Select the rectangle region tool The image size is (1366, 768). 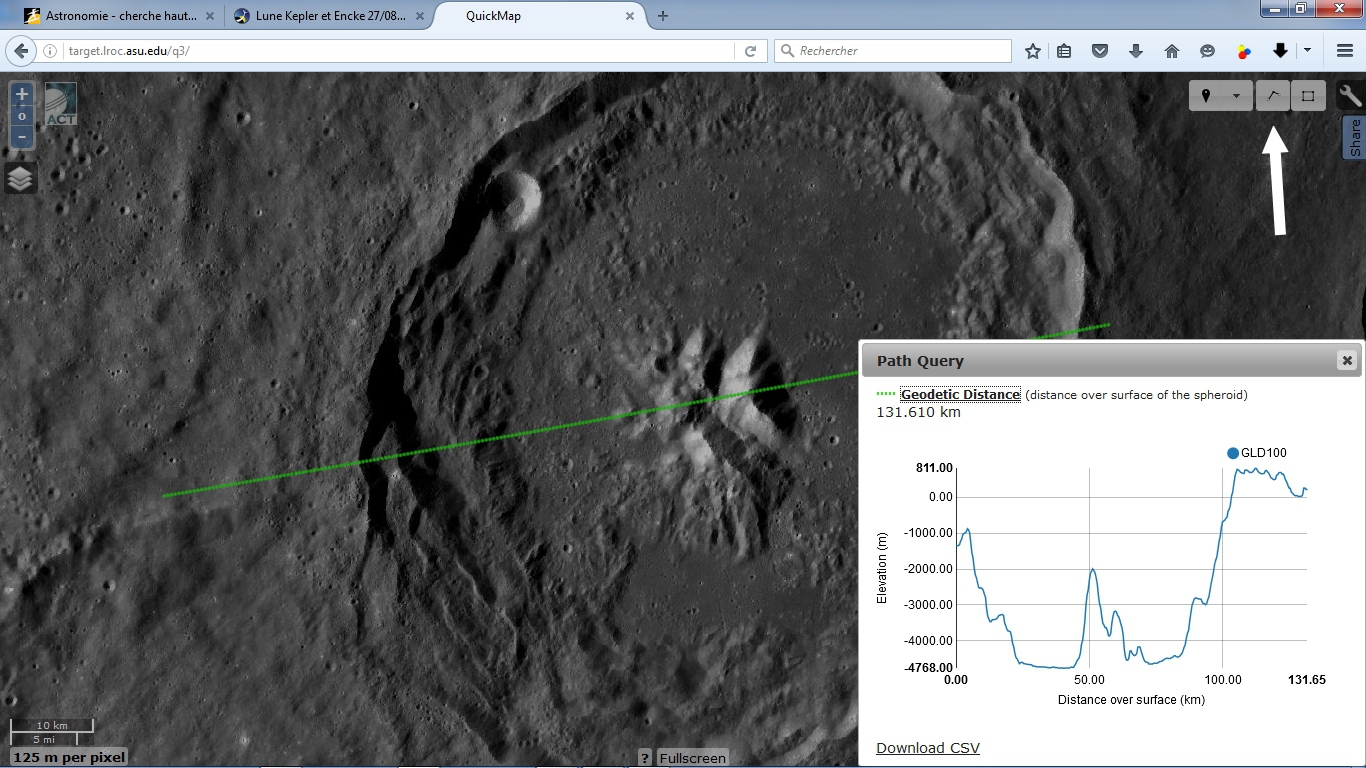pos(1308,96)
